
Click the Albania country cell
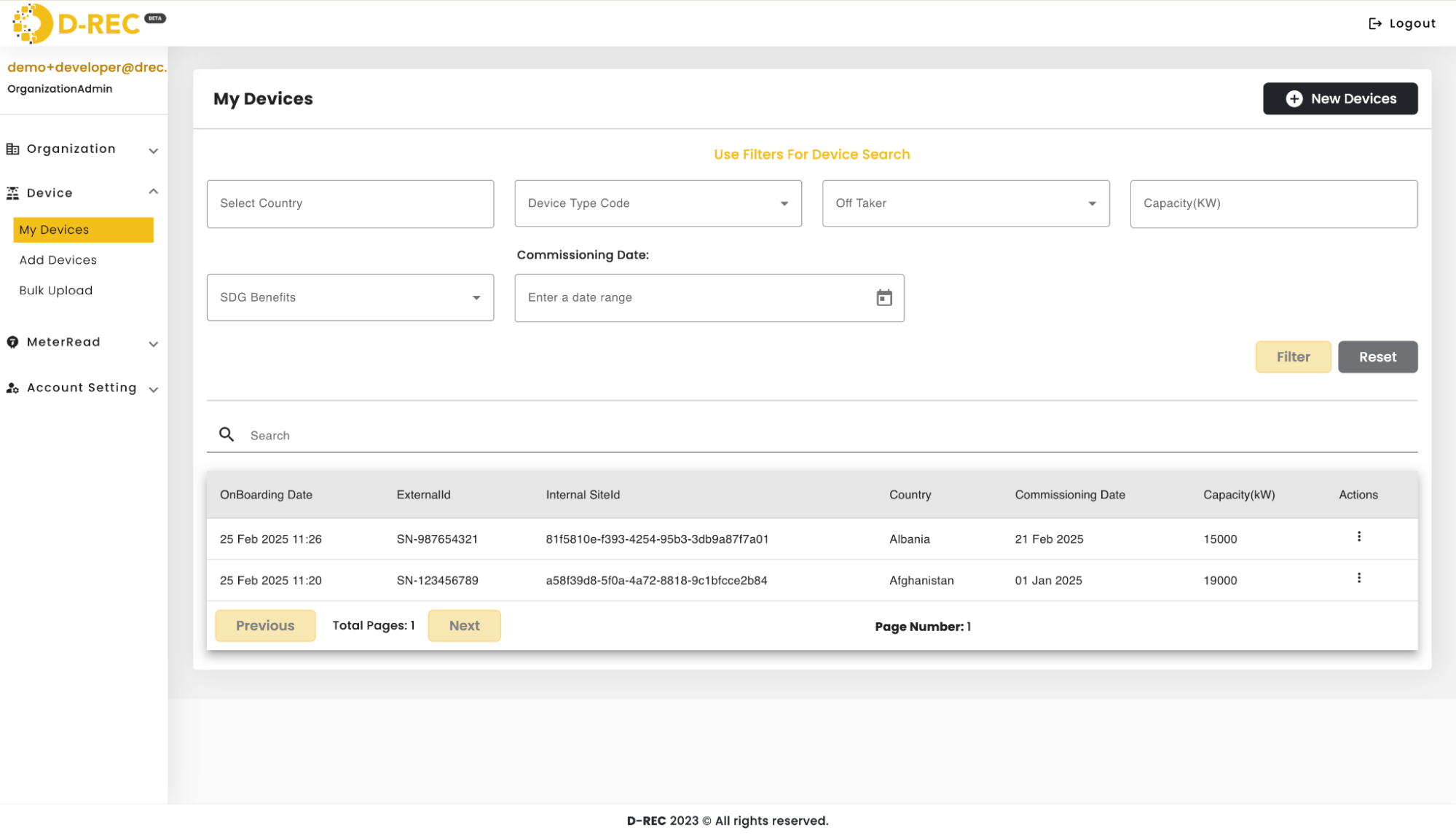(x=909, y=539)
